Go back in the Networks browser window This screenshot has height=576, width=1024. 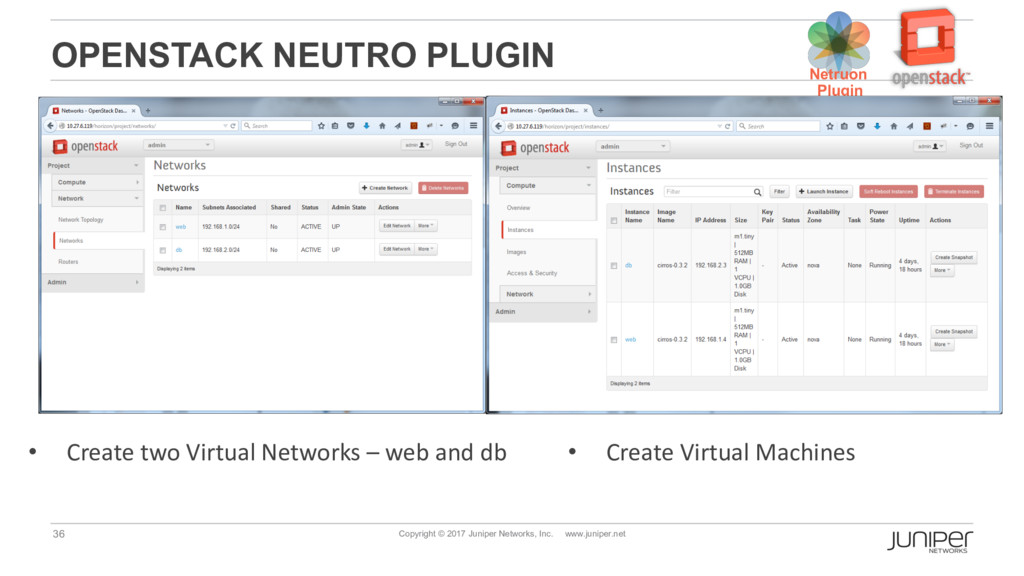click(50, 126)
